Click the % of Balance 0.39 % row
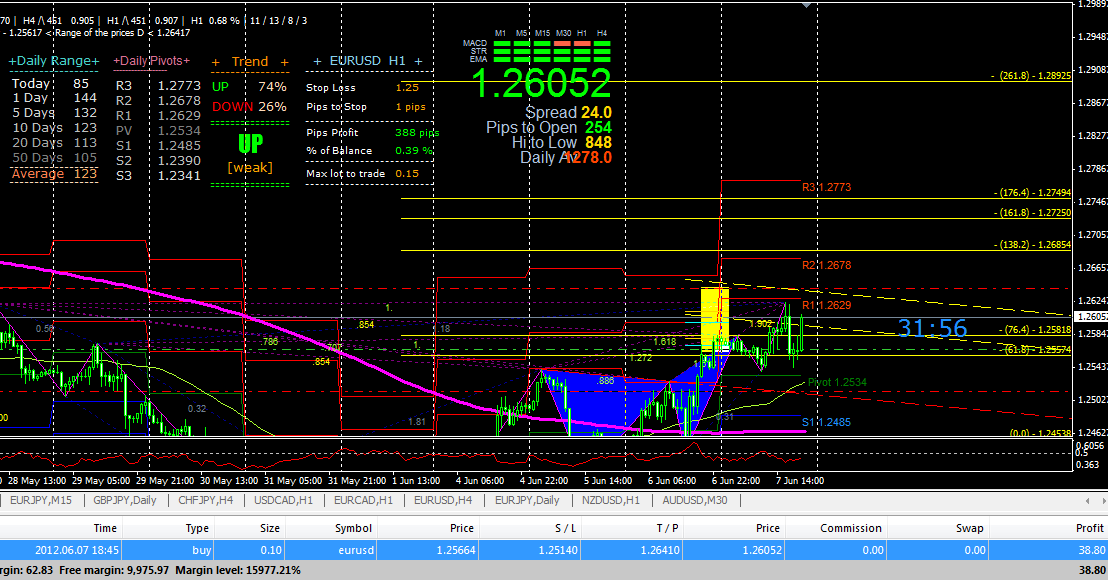 click(x=369, y=151)
